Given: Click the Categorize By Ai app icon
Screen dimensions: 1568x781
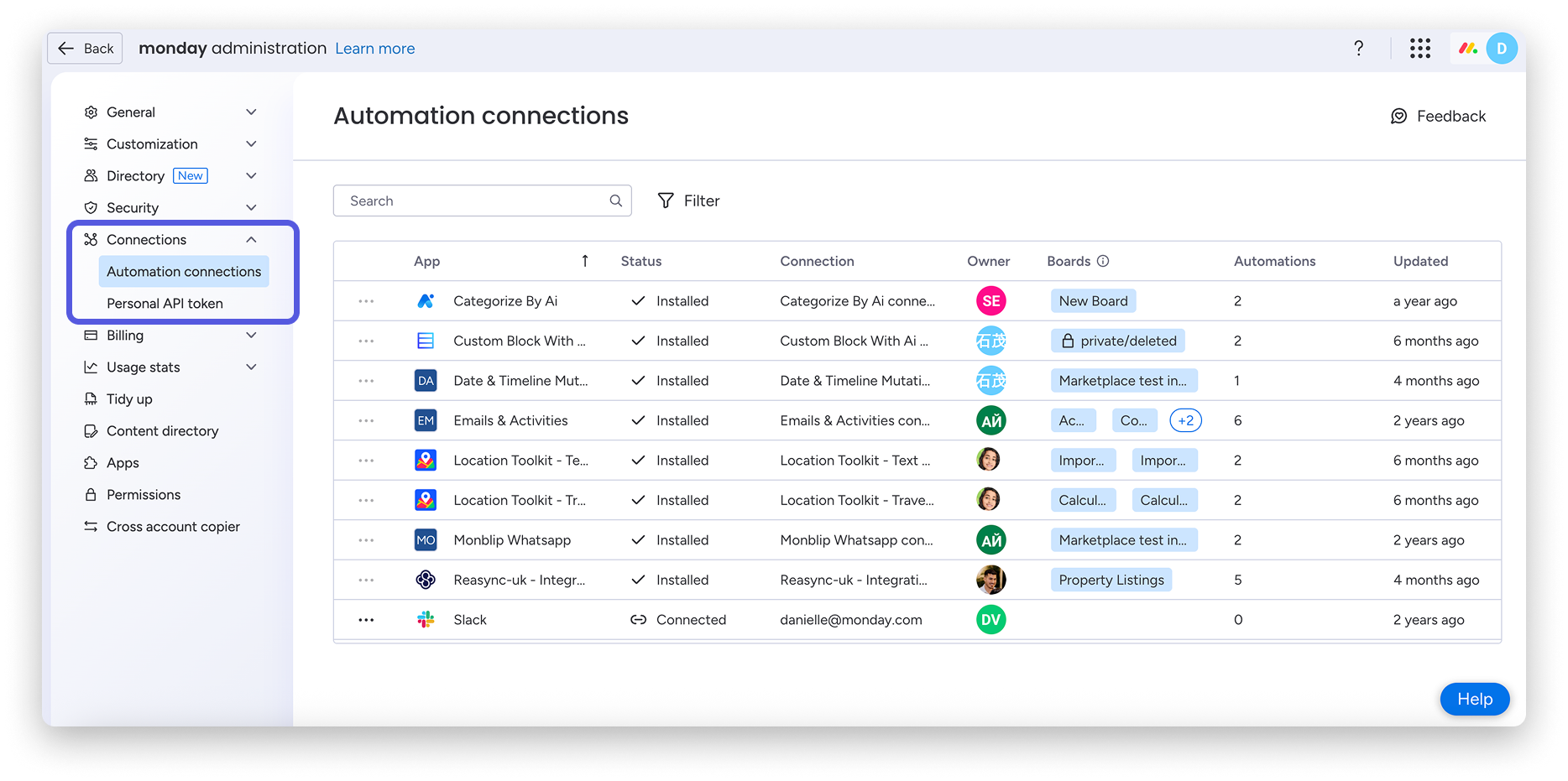Looking at the screenshot, I should 426,301.
